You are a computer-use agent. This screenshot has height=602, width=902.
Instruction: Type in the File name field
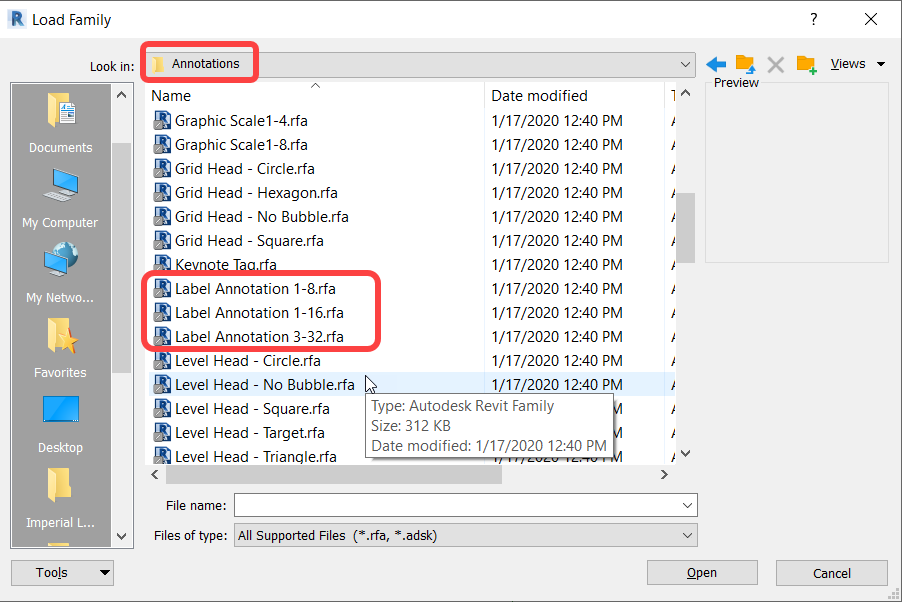[450, 505]
